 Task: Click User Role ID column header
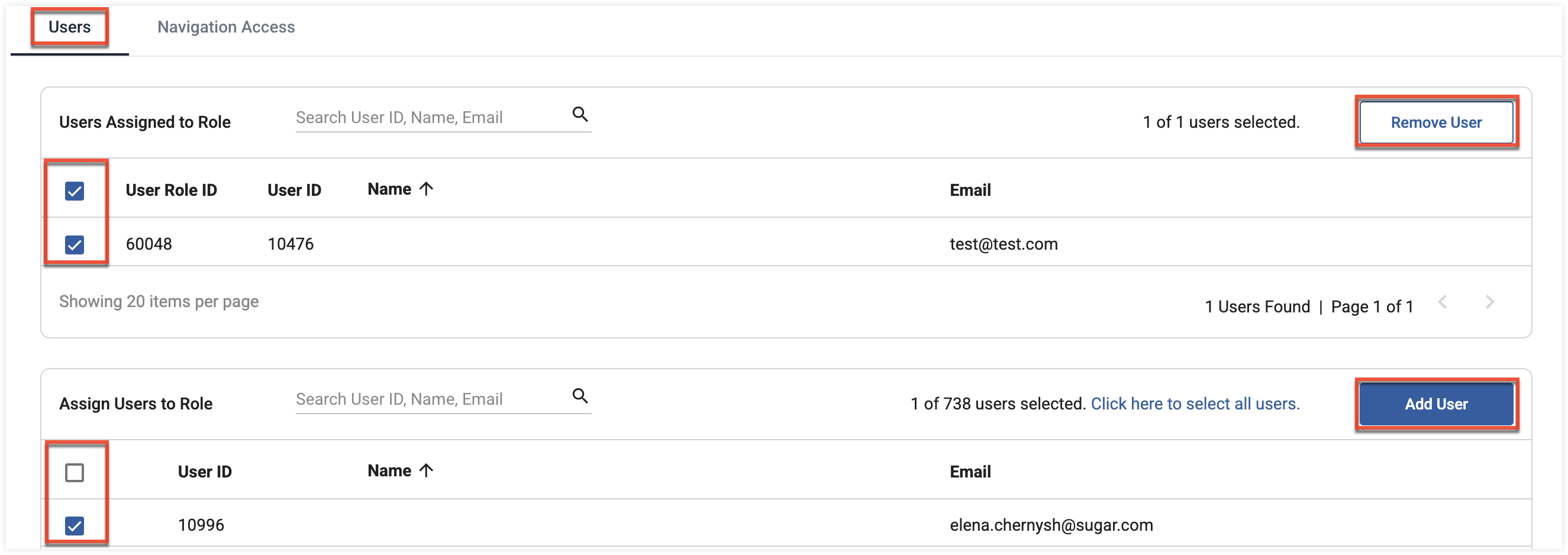[x=171, y=191]
